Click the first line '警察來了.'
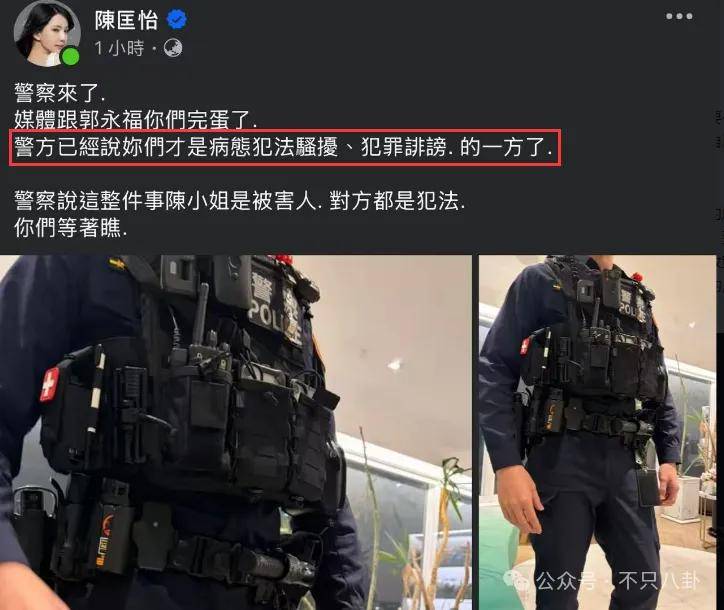This screenshot has width=724, height=610. [60, 94]
